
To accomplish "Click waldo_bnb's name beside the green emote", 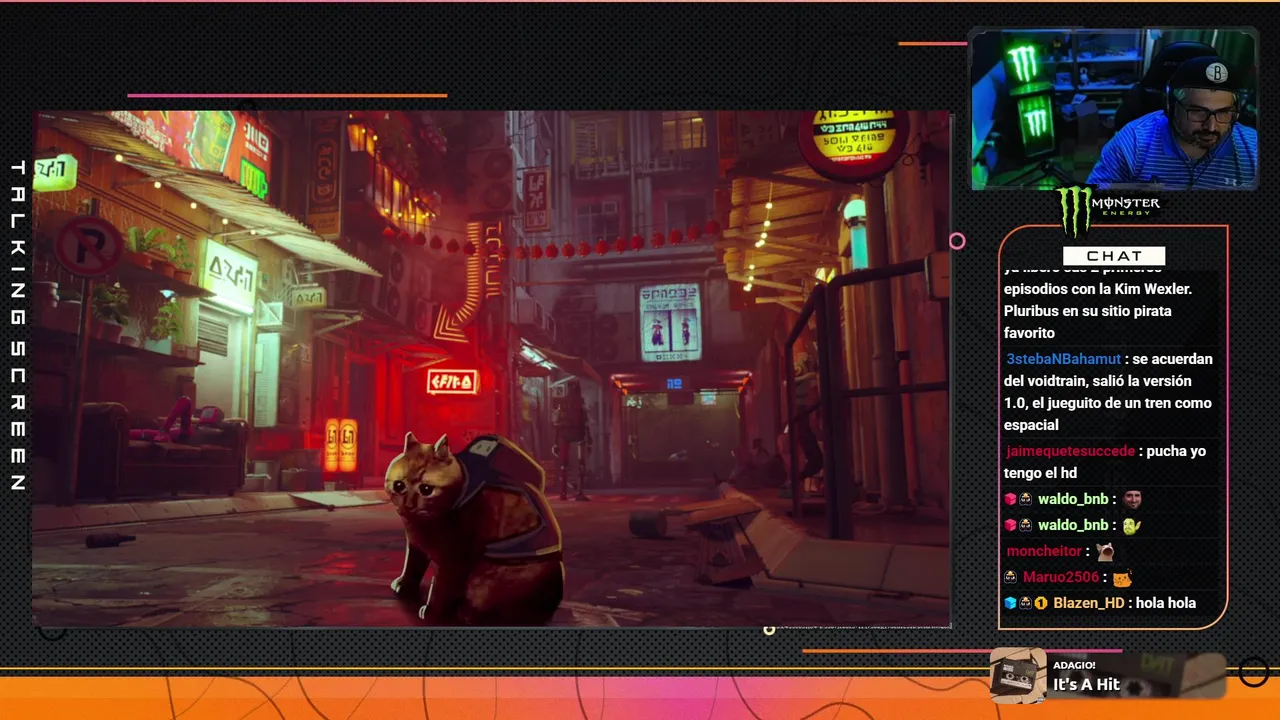I will pos(1073,525).
